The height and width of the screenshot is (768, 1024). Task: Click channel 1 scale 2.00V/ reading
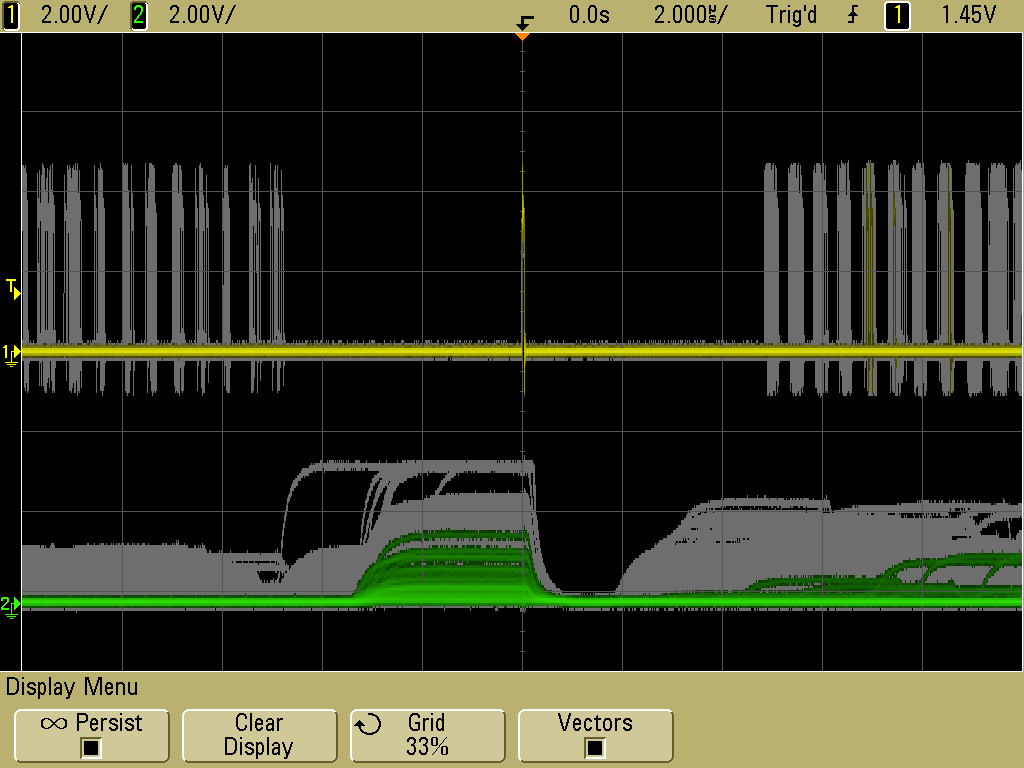point(73,15)
